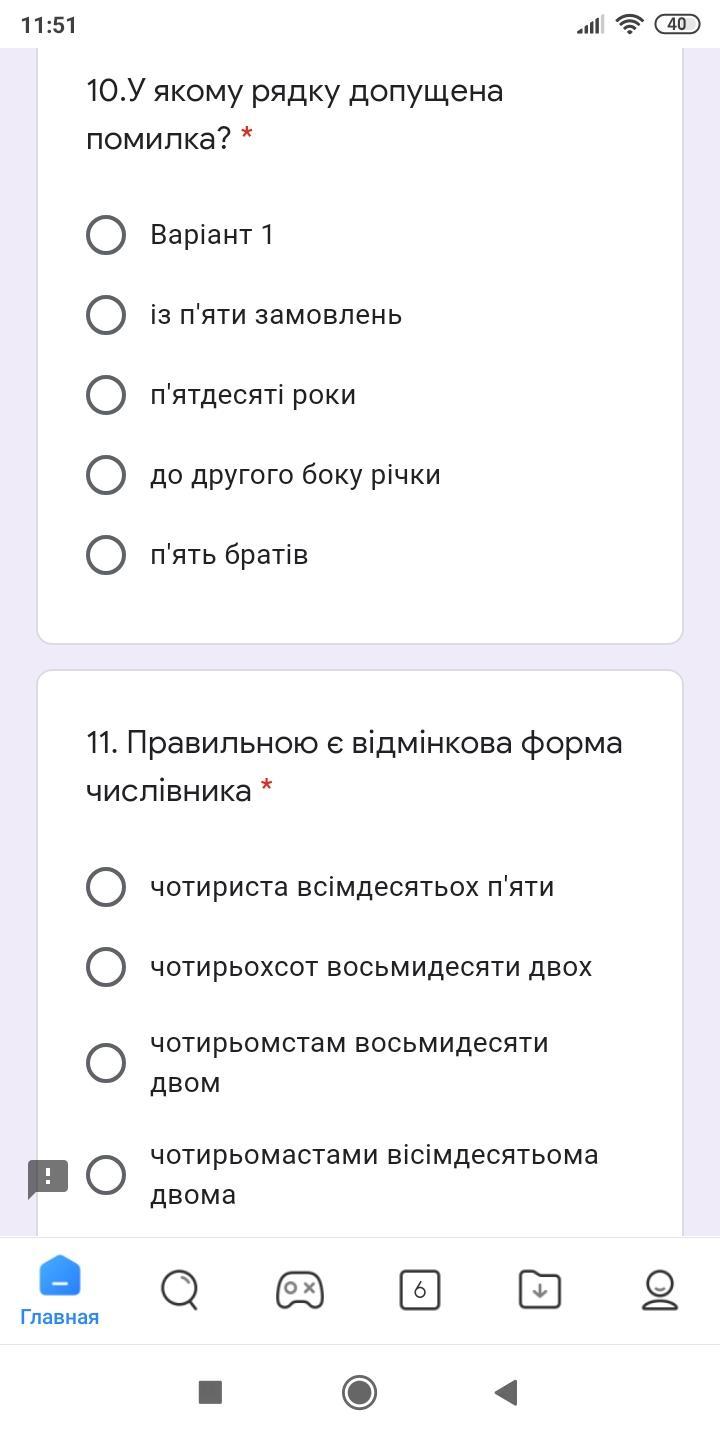This screenshot has width=720, height=1440.
Task: Select 'чотирьохсот восьмидесяти двох' radio
Action: click(x=106, y=967)
